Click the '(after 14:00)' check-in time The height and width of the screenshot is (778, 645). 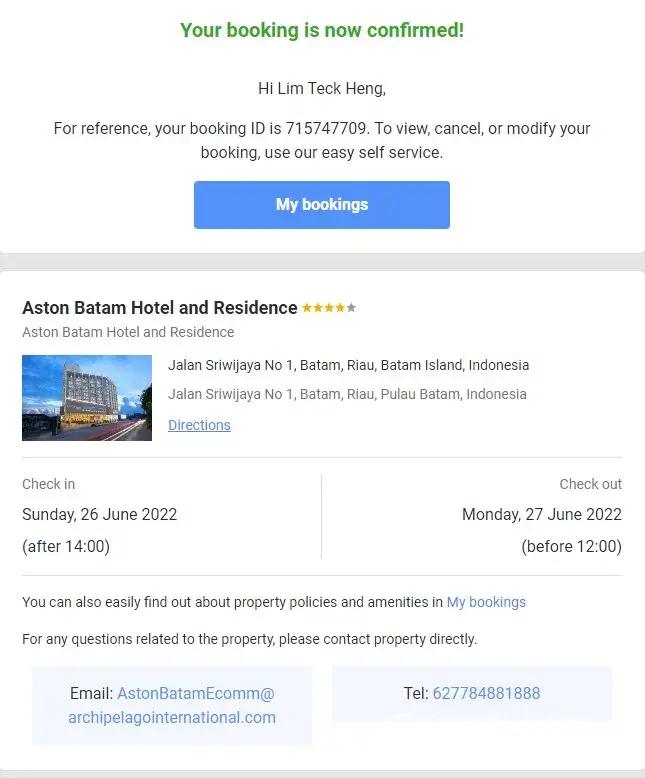point(66,546)
